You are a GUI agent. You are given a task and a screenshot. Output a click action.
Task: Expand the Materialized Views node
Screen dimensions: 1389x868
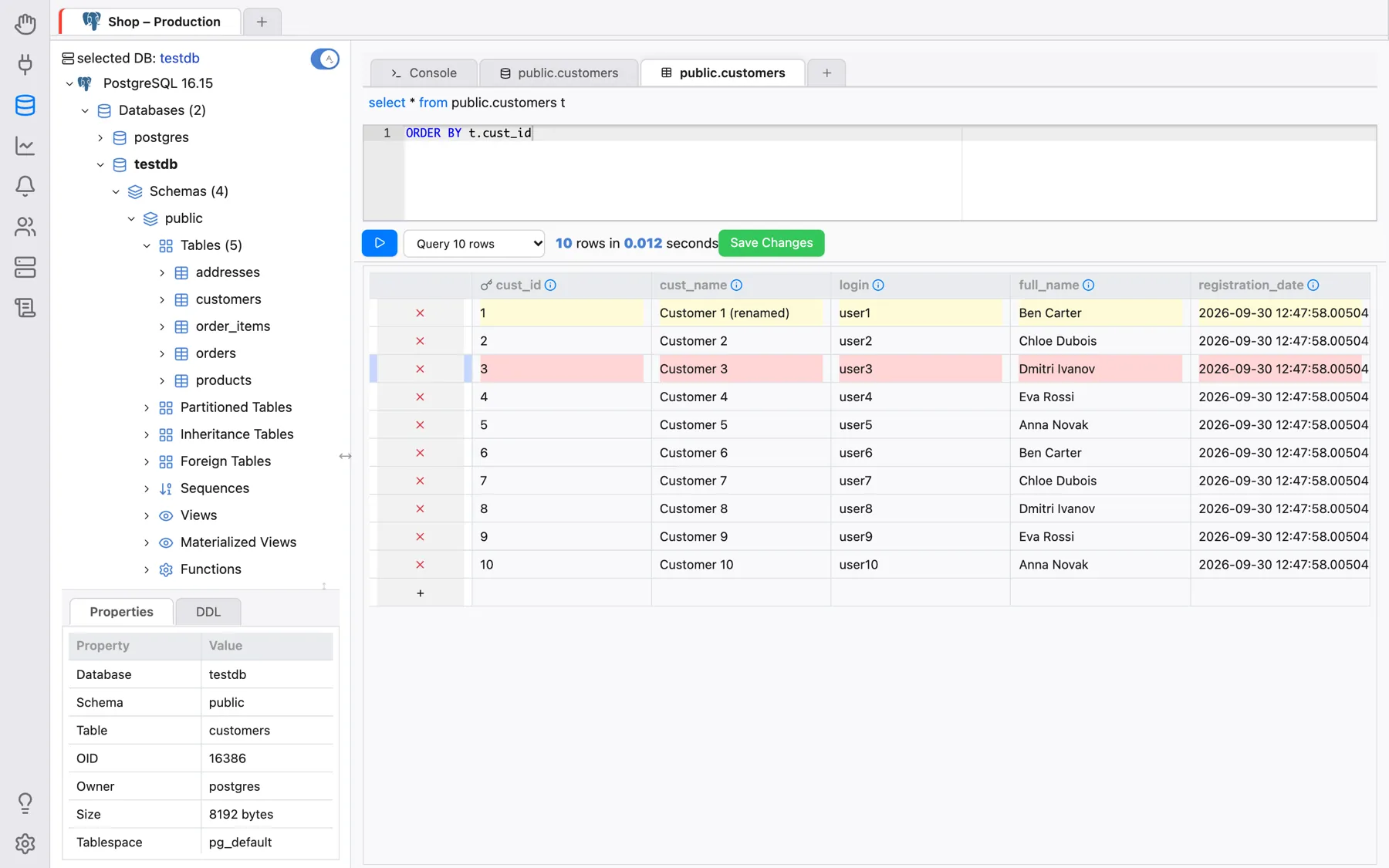tap(147, 542)
